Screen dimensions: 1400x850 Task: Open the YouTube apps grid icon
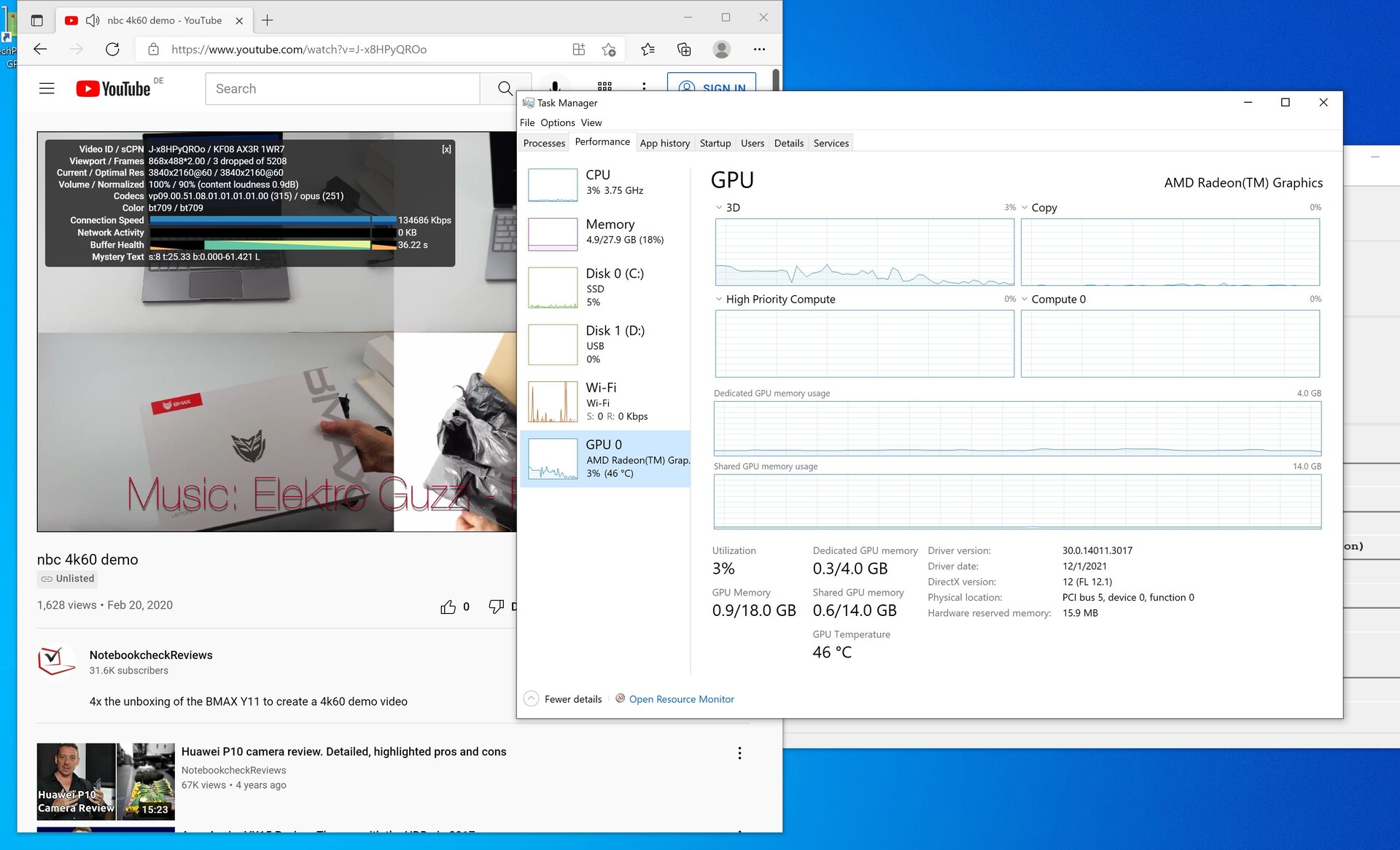604,87
